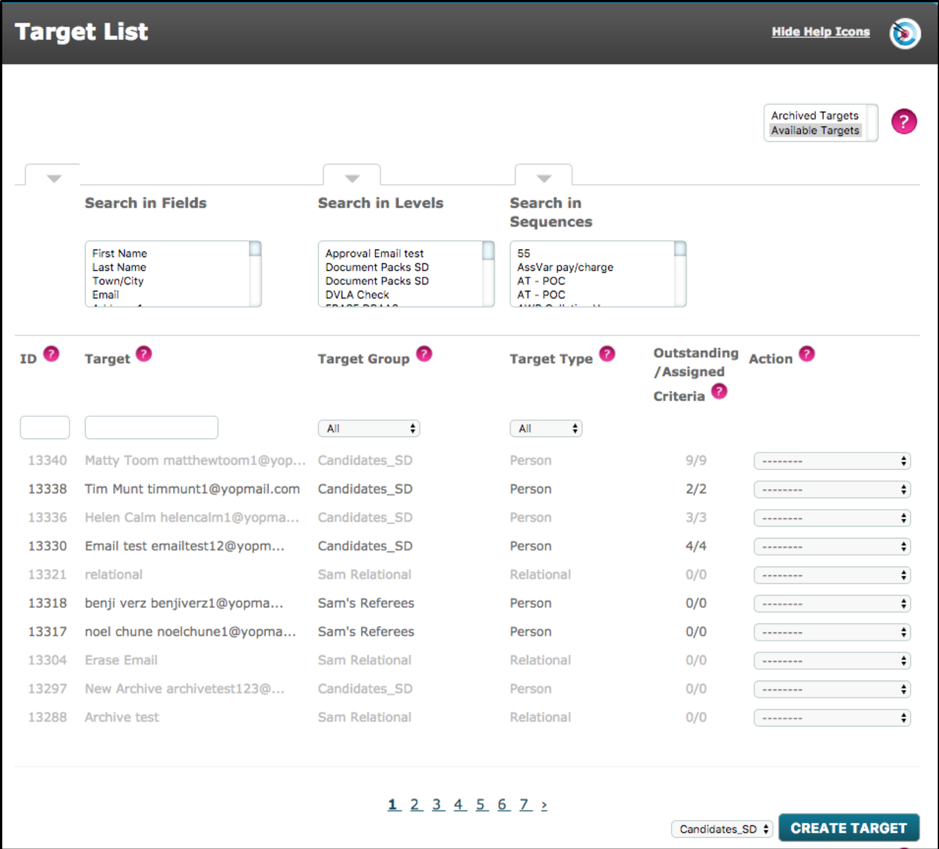This screenshot has width=939, height=849.
Task: Click 'Erase Email' target entry
Action: (121, 660)
